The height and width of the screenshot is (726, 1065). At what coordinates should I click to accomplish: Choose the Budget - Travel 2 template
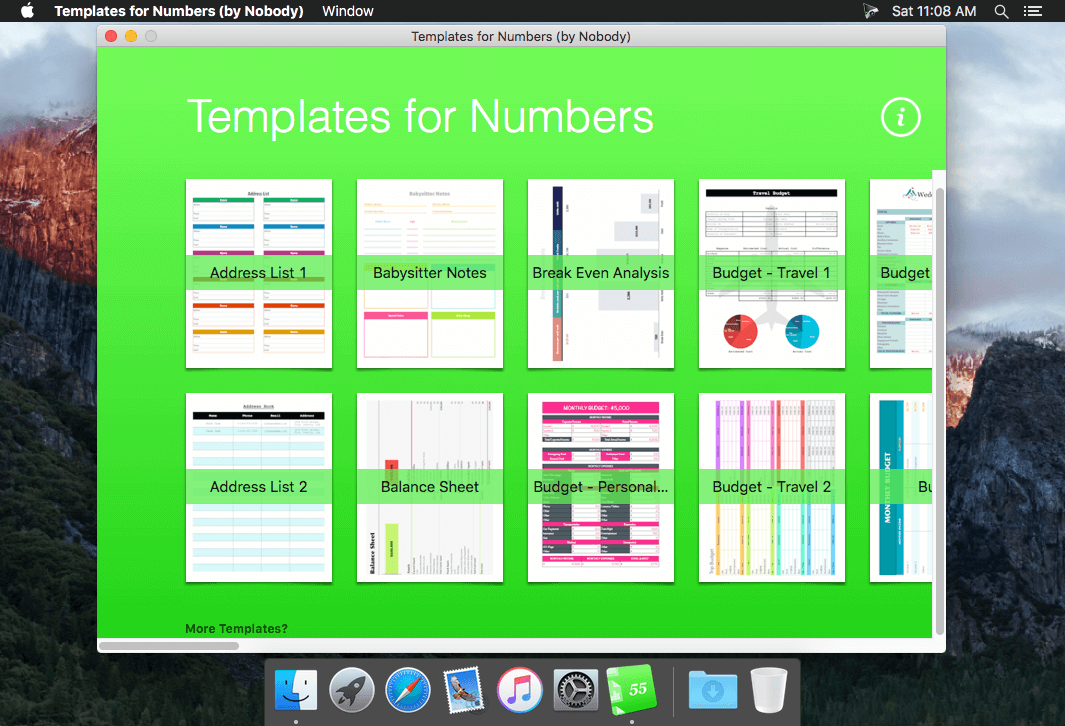[772, 488]
